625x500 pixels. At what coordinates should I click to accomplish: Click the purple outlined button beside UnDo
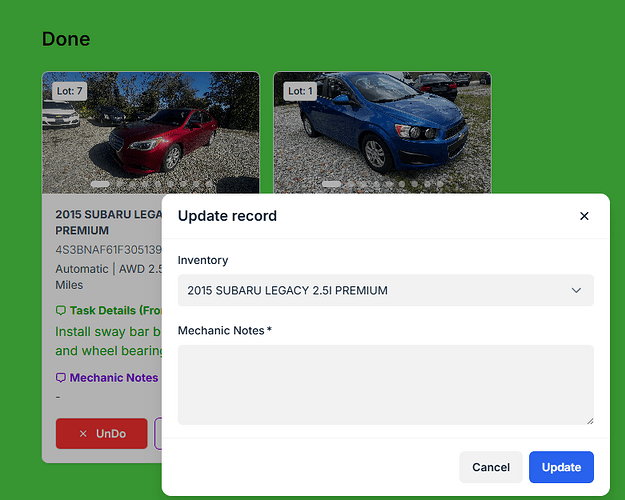(x=158, y=434)
